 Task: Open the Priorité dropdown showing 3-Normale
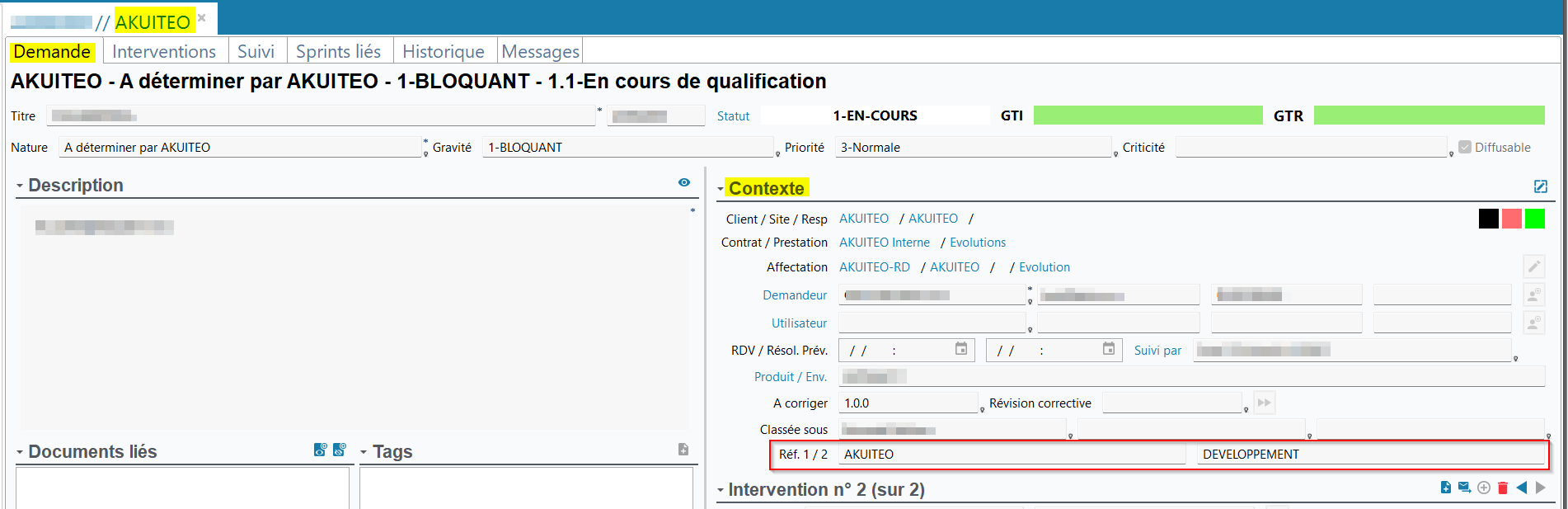(x=973, y=148)
